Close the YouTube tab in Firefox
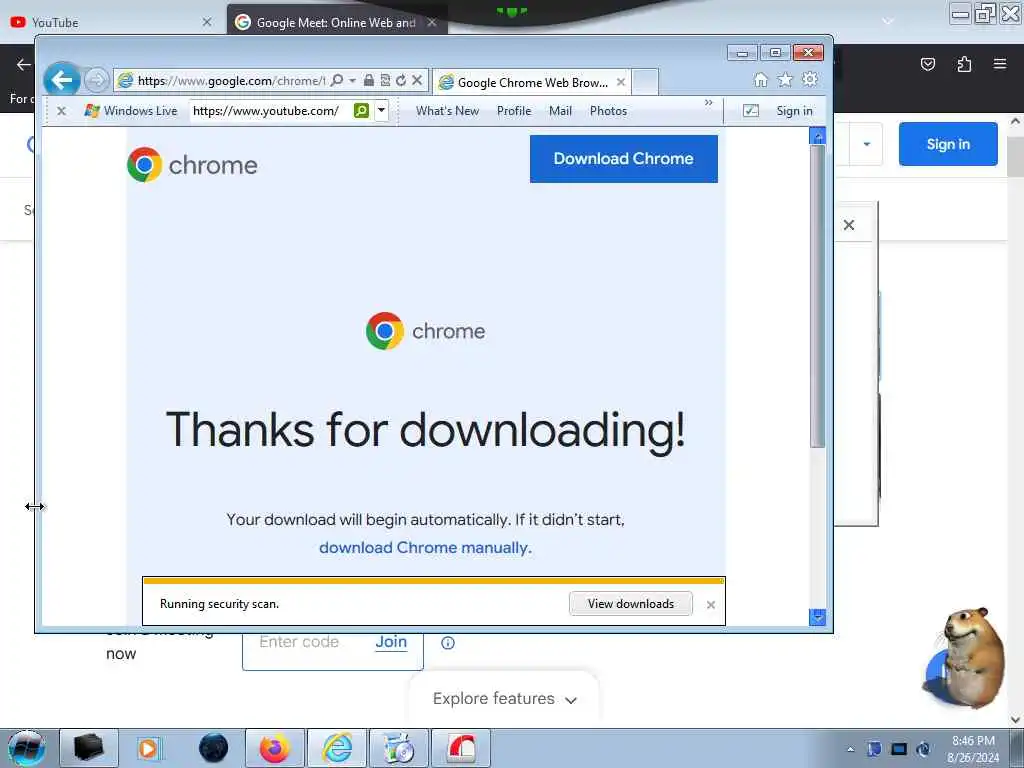Screen dimensions: 1024x768 tap(207, 22)
